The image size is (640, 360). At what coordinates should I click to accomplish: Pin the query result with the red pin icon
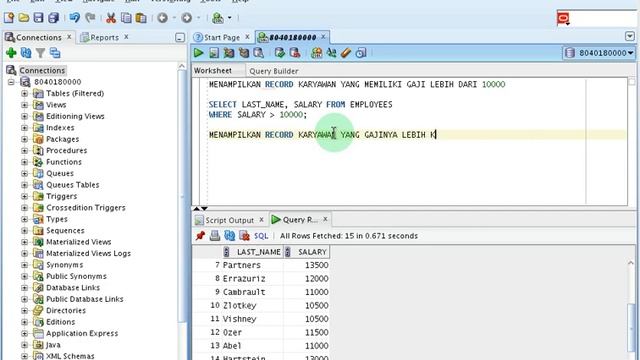(200, 236)
